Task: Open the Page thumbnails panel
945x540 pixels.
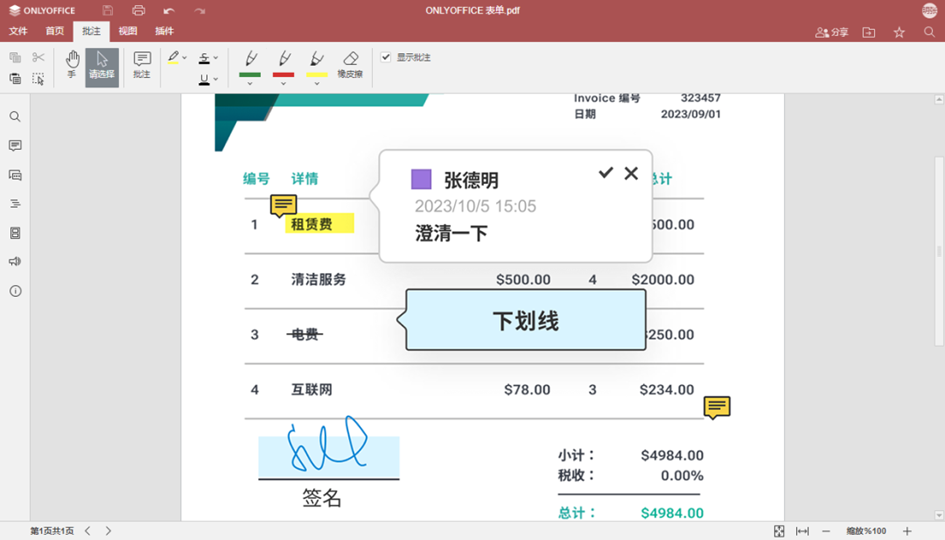Action: click(x=15, y=233)
